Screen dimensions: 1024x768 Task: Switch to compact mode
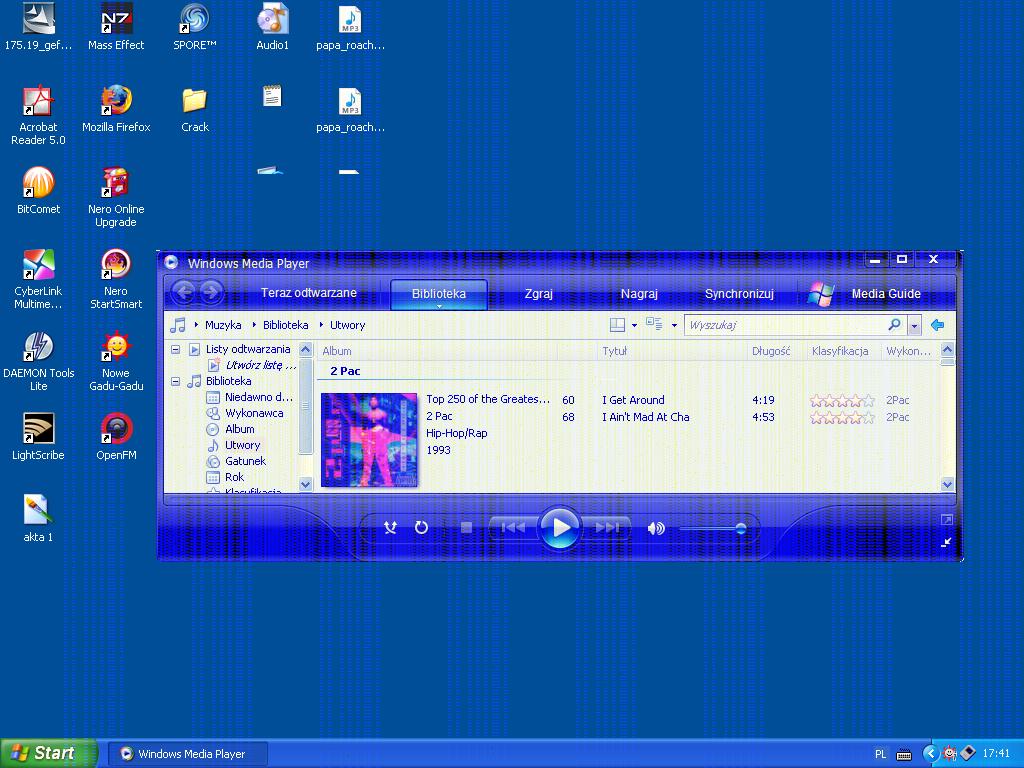click(x=946, y=542)
